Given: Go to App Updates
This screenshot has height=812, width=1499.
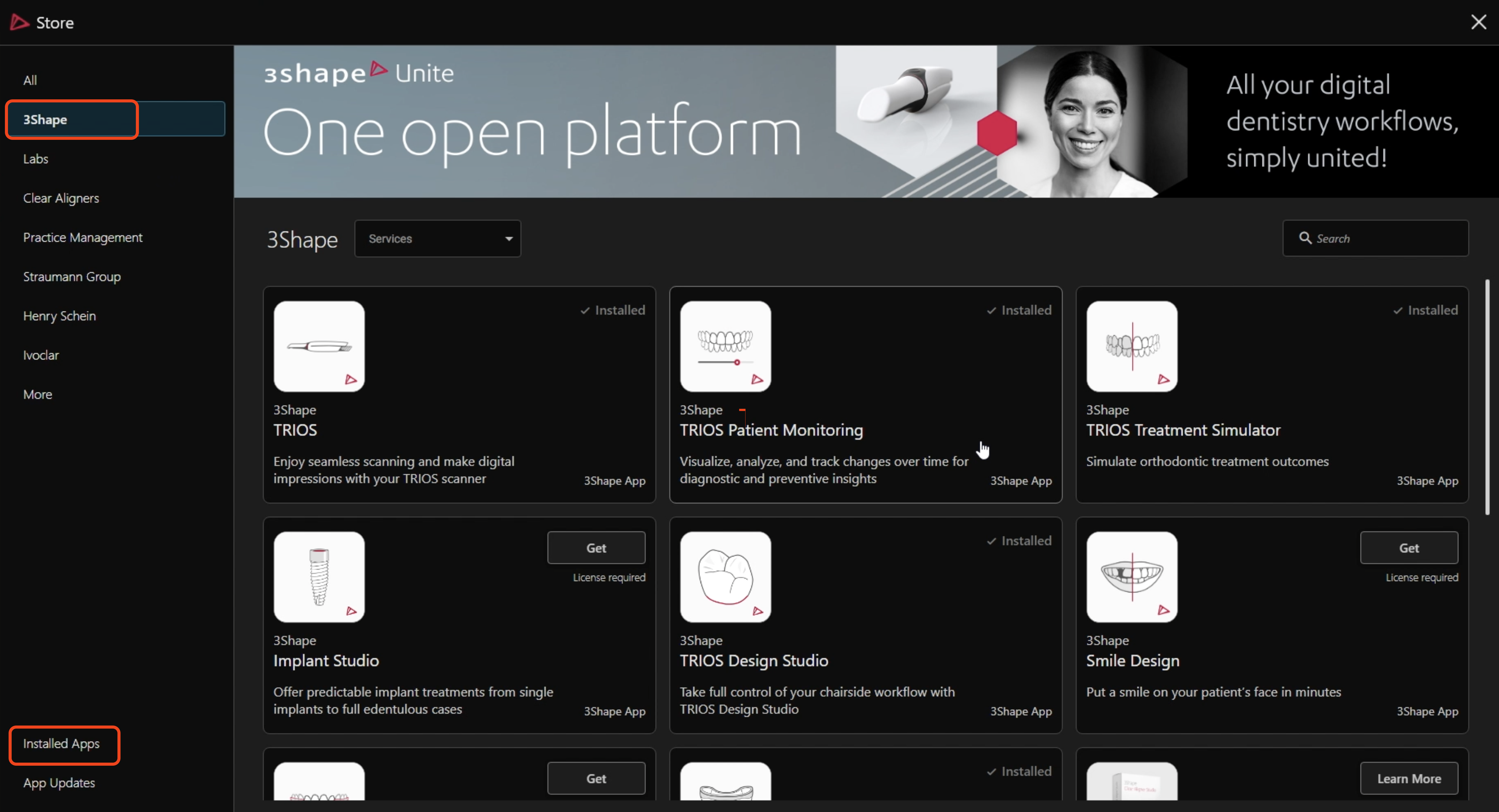Looking at the screenshot, I should coord(59,783).
